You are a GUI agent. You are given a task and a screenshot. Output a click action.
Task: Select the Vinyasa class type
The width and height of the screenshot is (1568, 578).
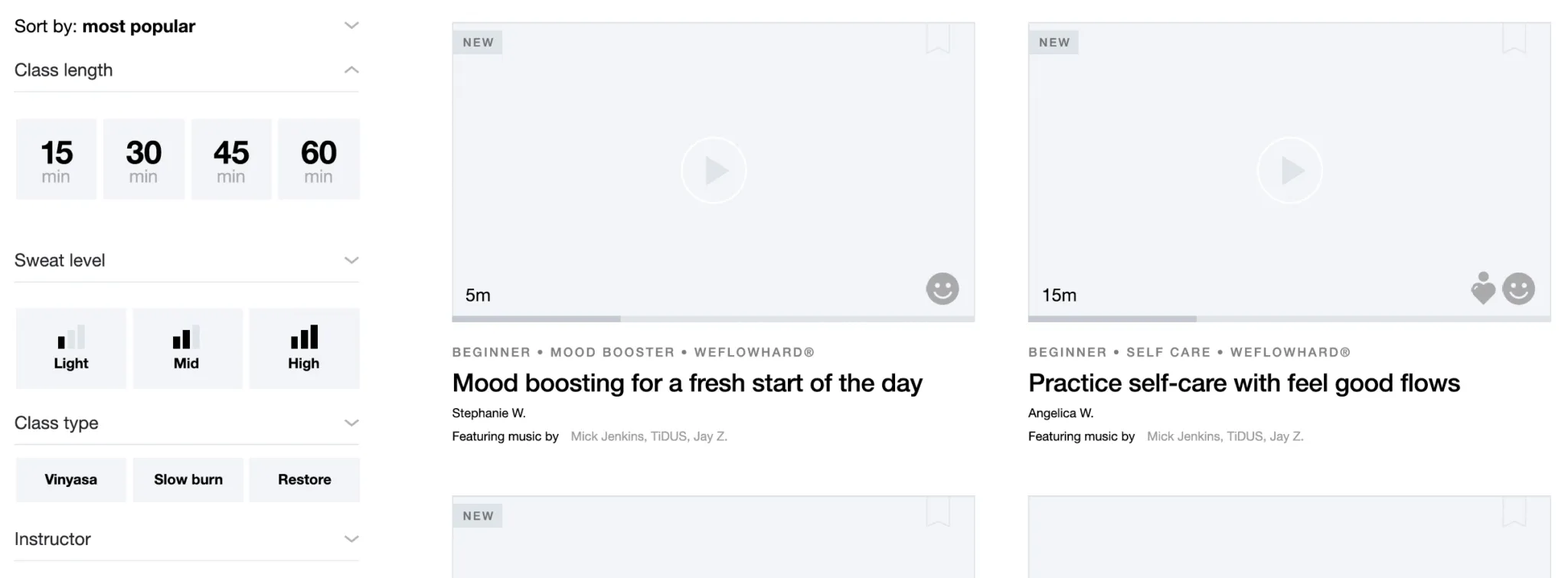(x=70, y=480)
